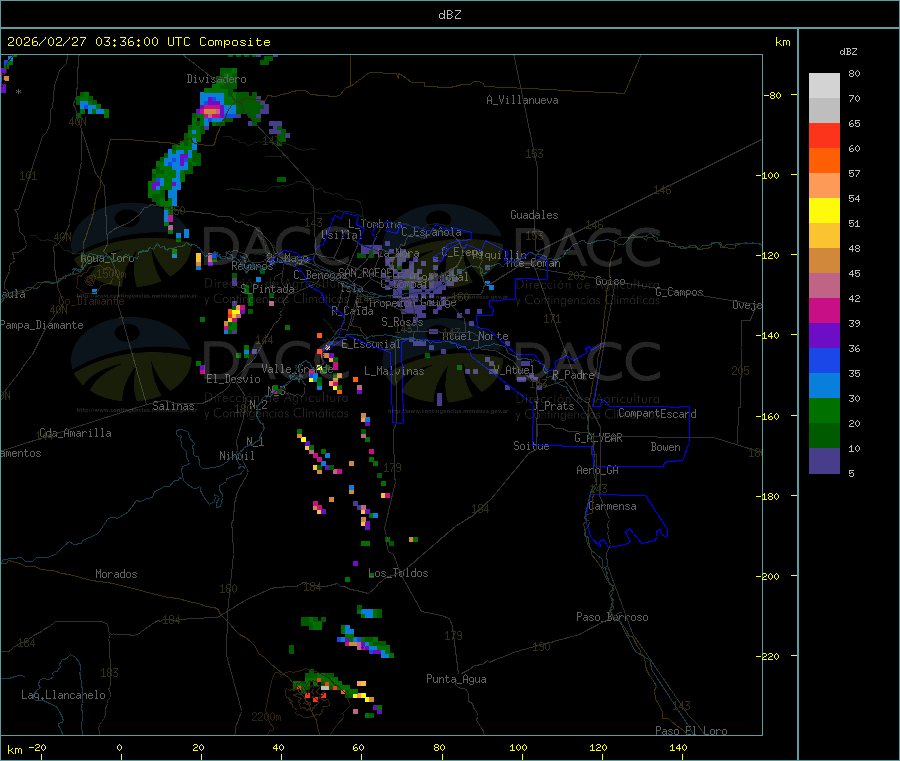The height and width of the screenshot is (761, 900).
Task: Select the Guadales map label
Action: [534, 215]
